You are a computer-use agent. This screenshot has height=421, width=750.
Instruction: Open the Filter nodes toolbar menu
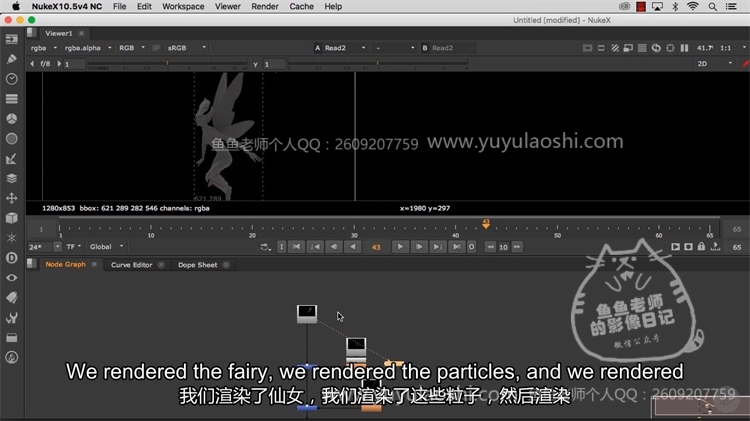pyautogui.click(x=11, y=139)
